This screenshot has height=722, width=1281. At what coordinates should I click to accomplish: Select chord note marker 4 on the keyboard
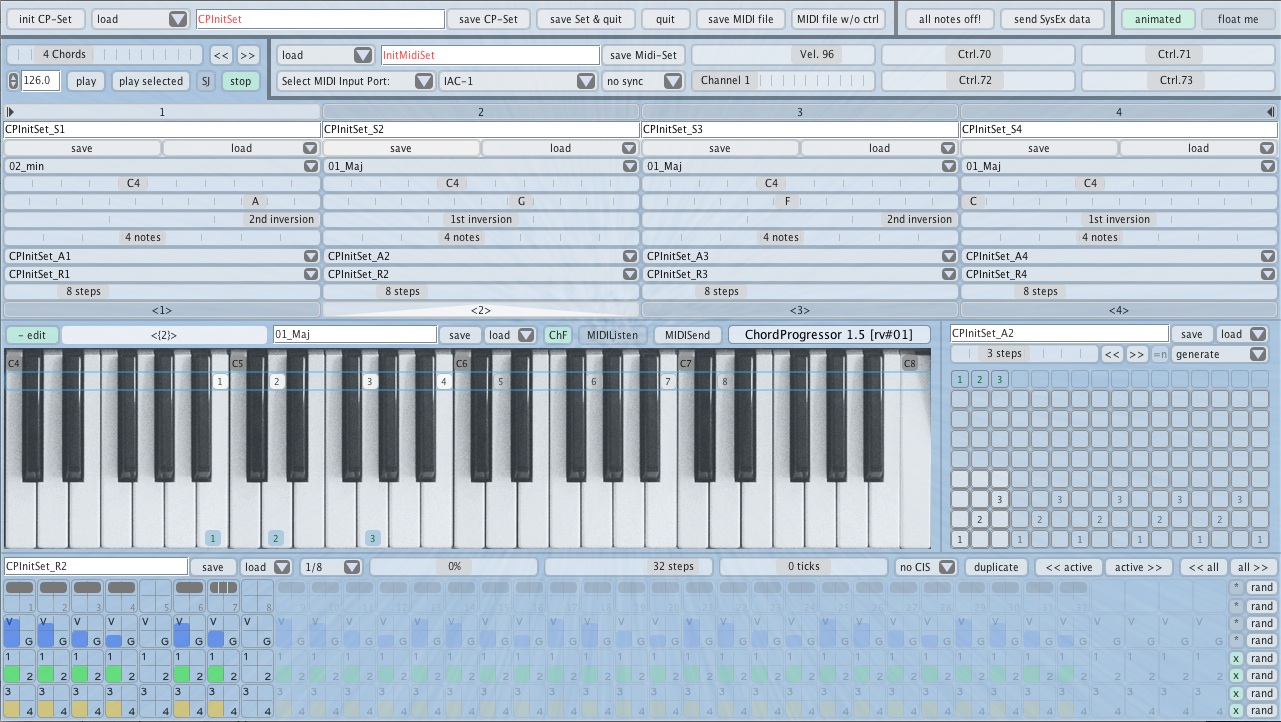click(x=444, y=381)
